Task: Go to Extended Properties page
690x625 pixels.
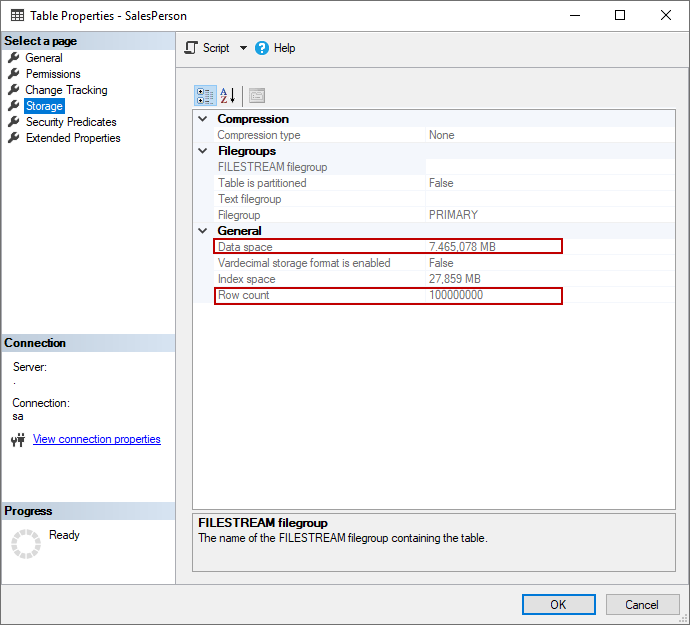Action: pyautogui.click(x=73, y=138)
